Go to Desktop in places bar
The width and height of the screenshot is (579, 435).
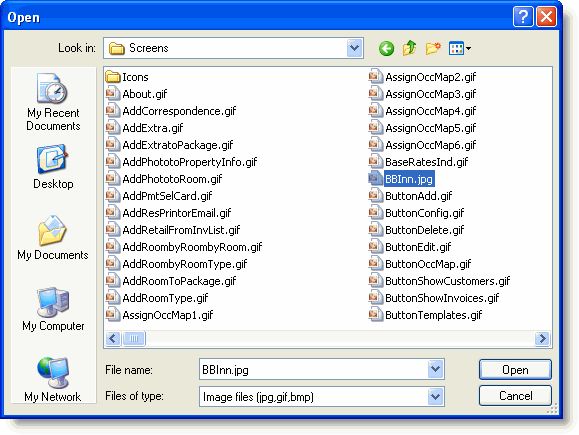pyautogui.click(x=53, y=167)
